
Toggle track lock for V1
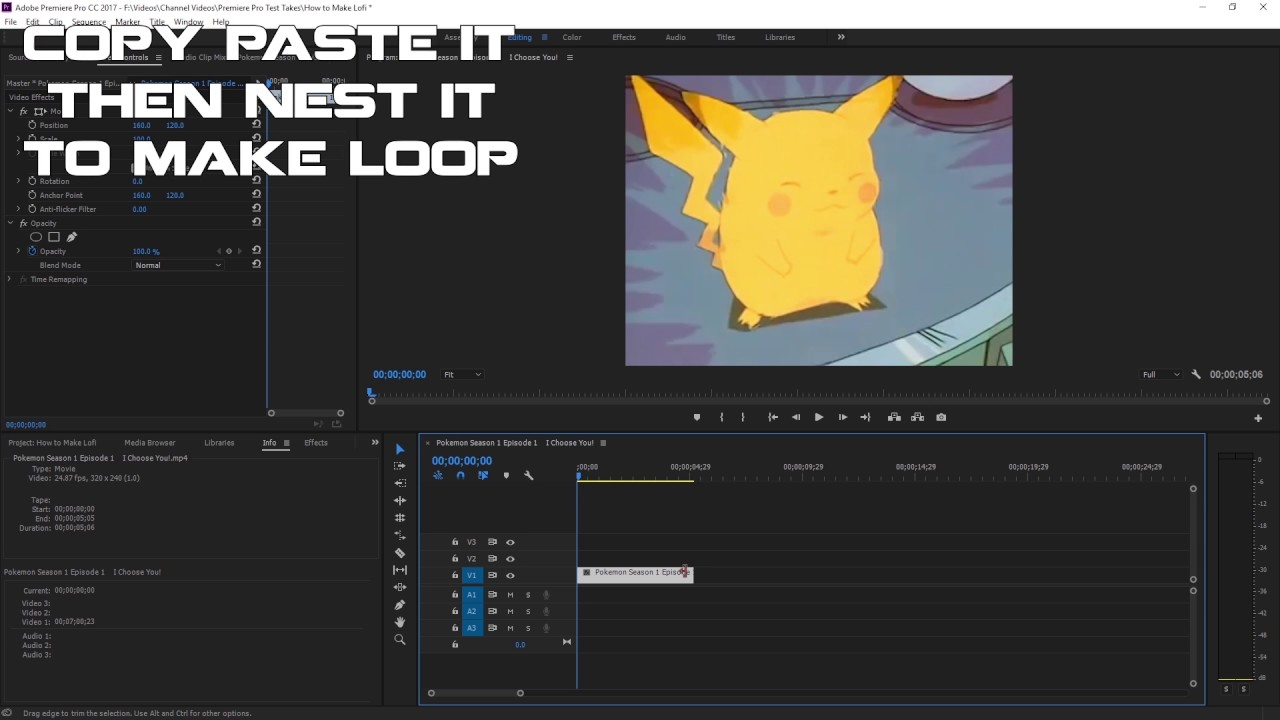(455, 576)
